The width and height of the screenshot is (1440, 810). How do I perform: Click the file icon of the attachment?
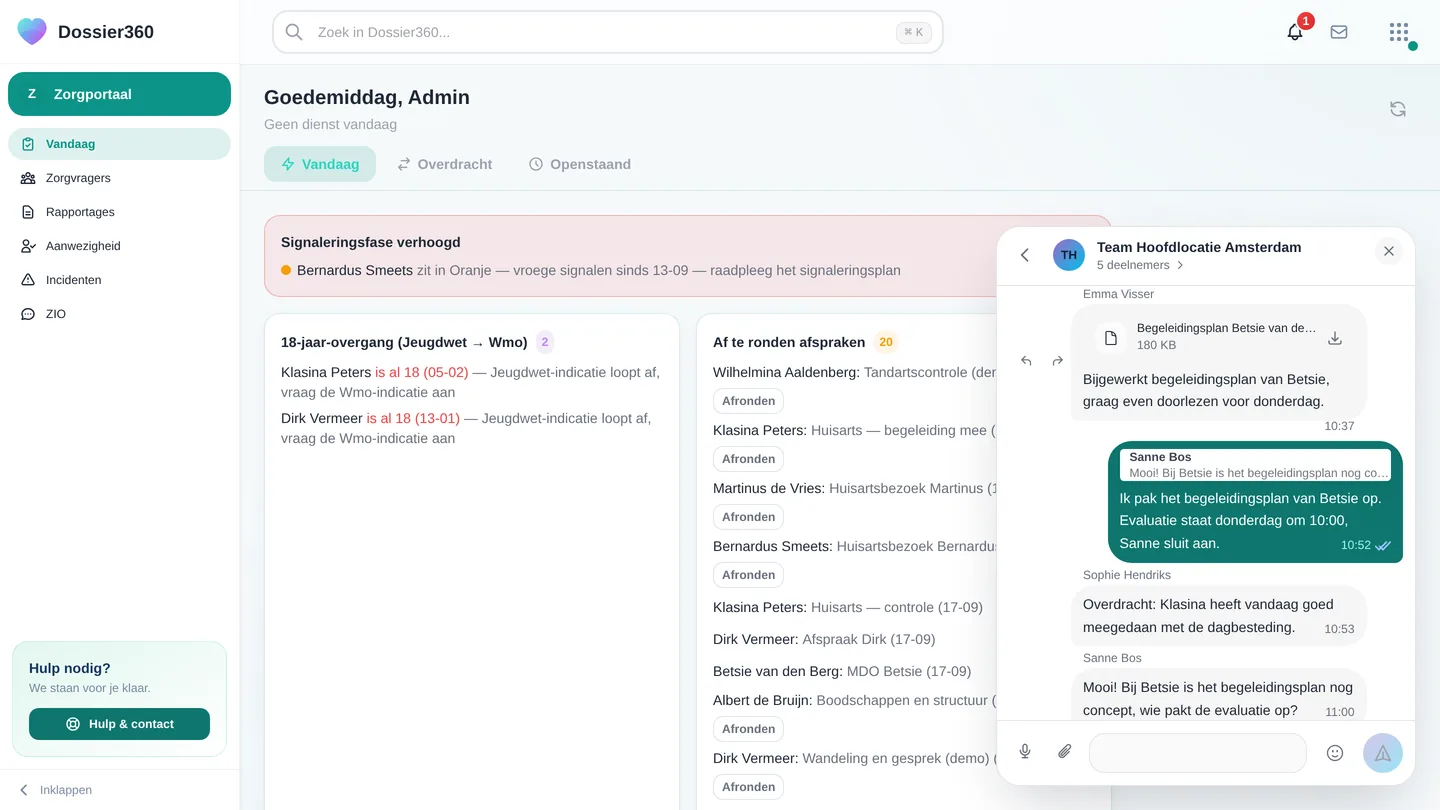[1110, 338]
